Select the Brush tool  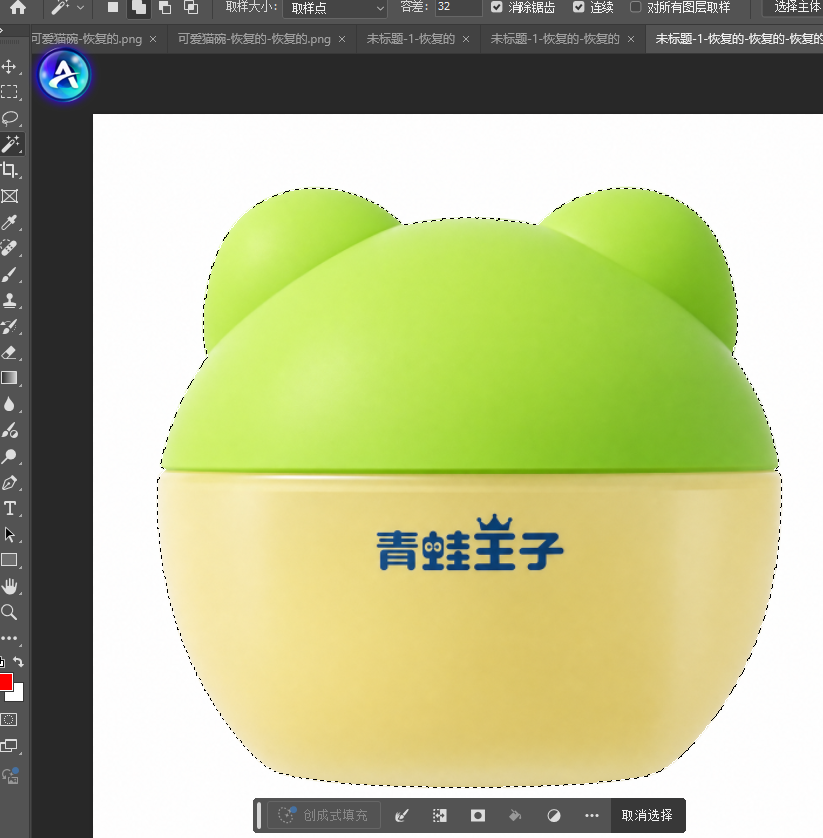(x=9, y=274)
